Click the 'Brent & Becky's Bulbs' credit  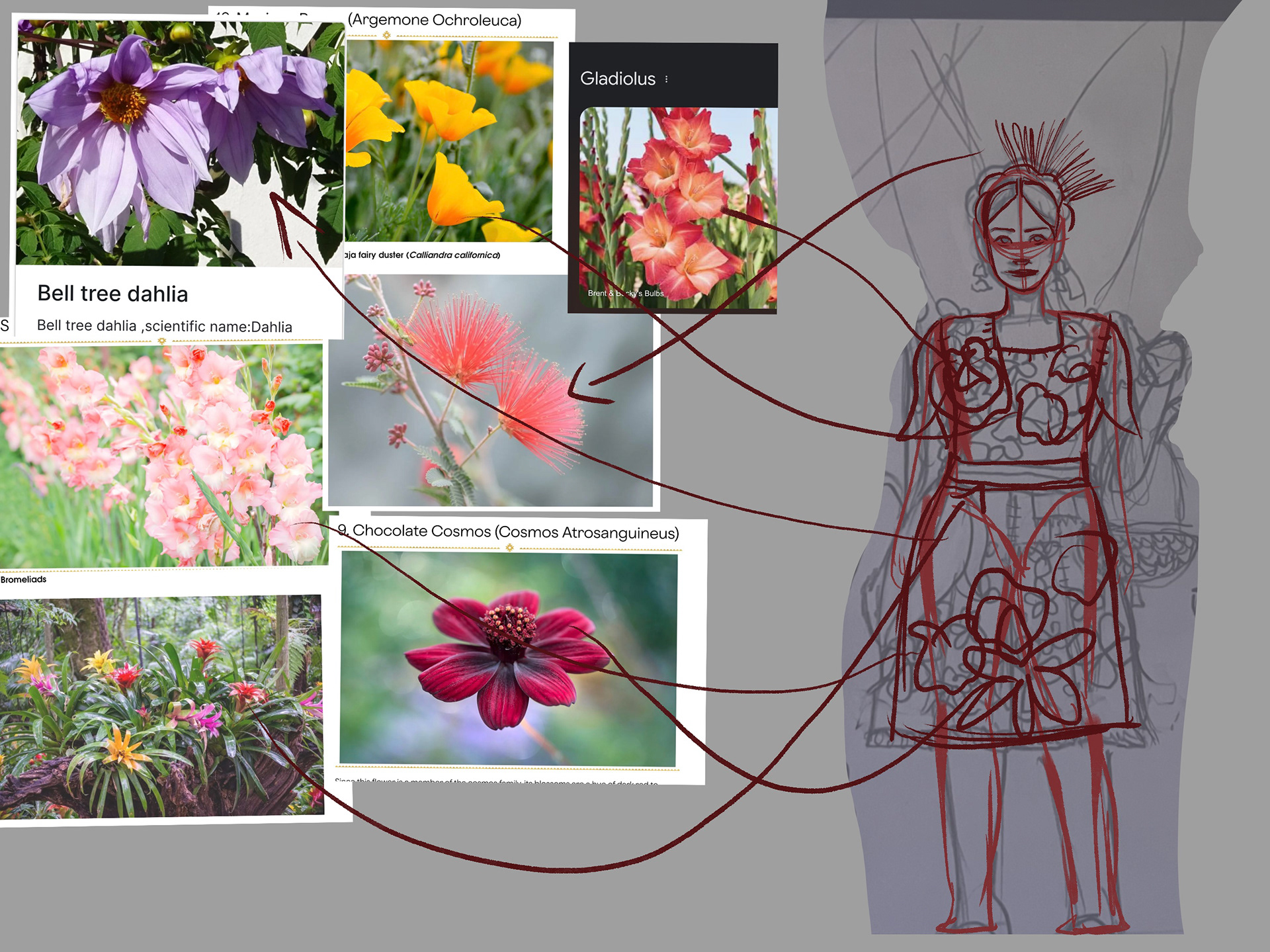(626, 293)
